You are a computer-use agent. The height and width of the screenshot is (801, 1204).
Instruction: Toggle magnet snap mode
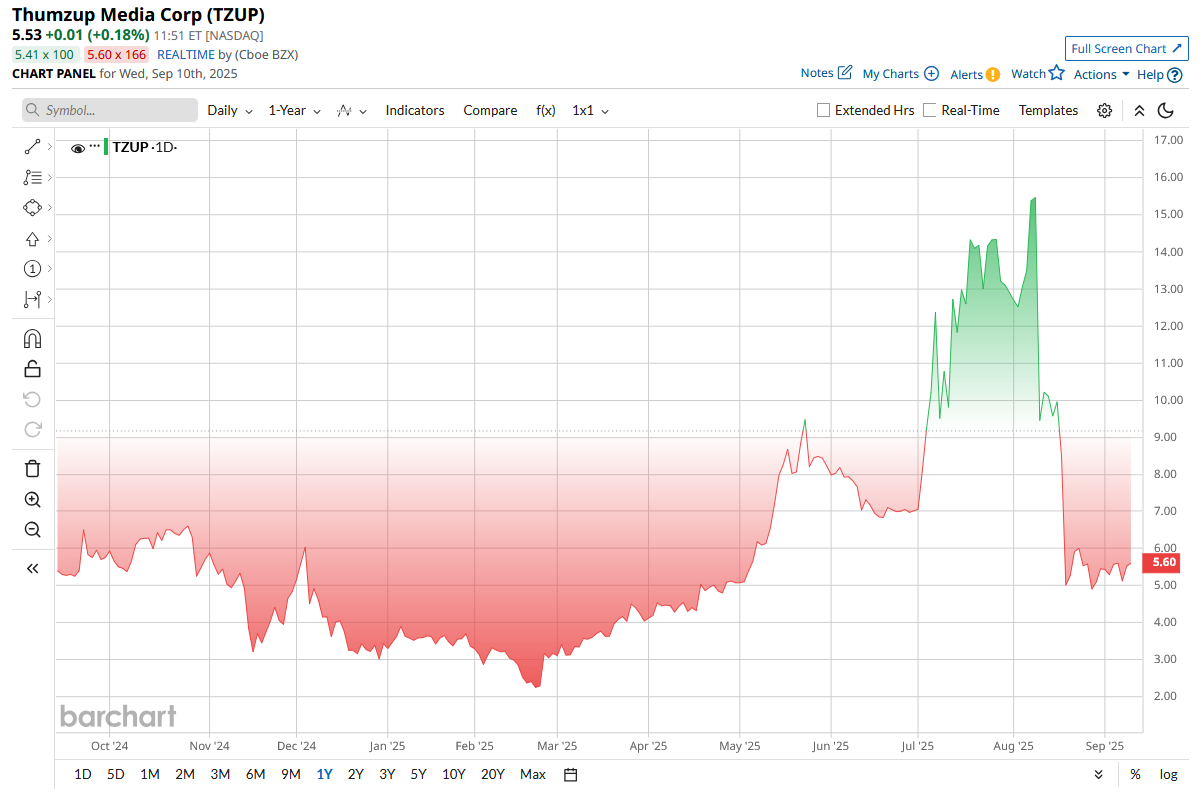point(32,338)
